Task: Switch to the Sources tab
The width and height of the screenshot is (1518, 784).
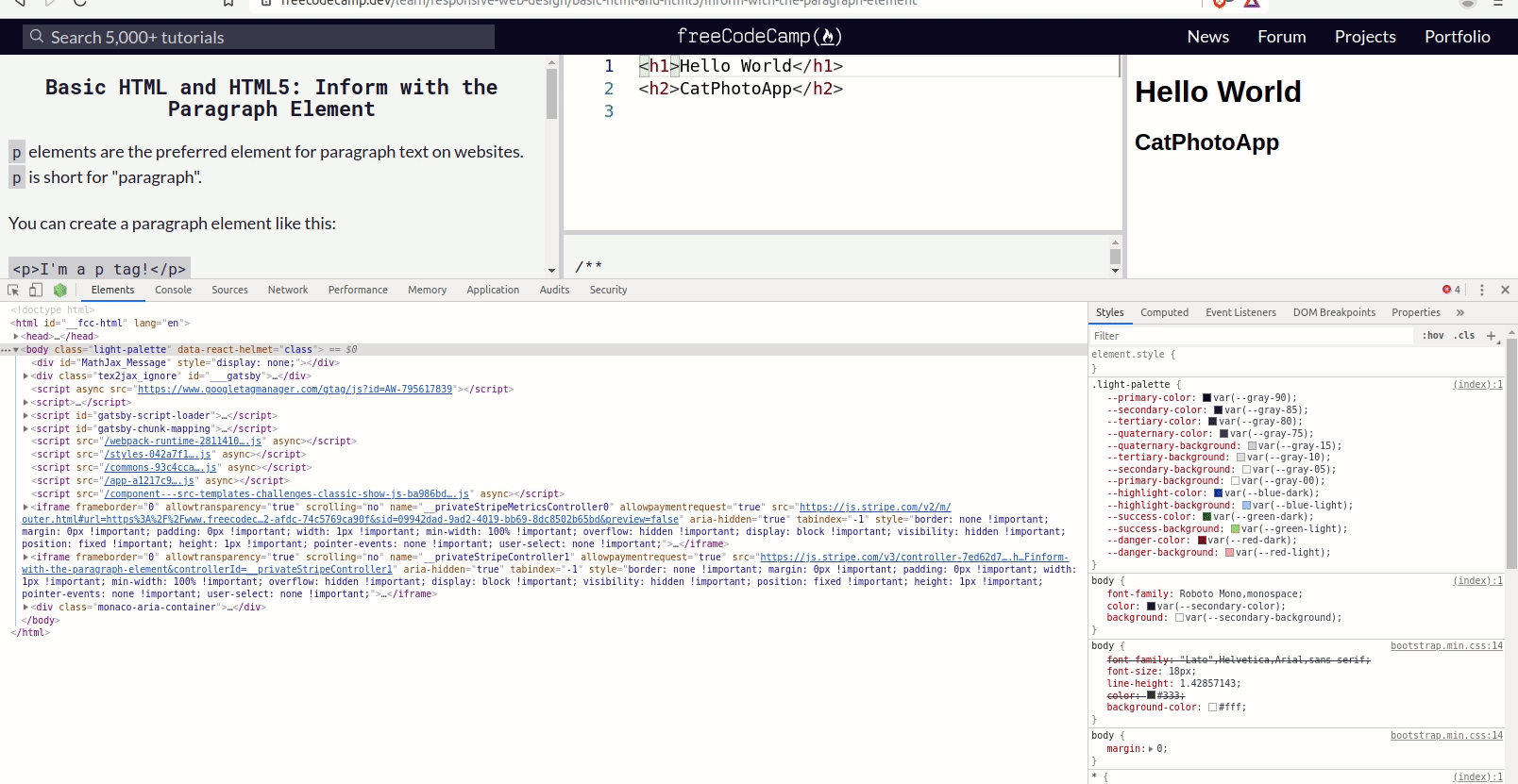Action: point(230,290)
